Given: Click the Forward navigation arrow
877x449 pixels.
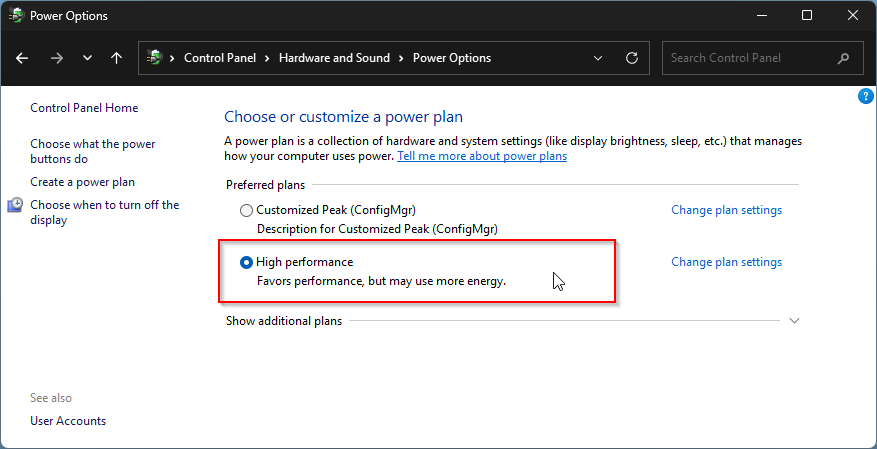Looking at the screenshot, I should coord(56,58).
